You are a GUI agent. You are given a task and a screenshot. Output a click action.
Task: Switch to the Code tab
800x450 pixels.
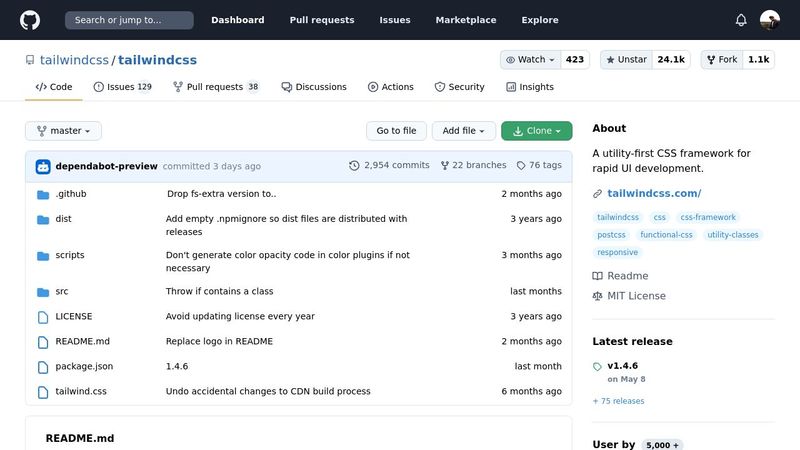pos(54,87)
